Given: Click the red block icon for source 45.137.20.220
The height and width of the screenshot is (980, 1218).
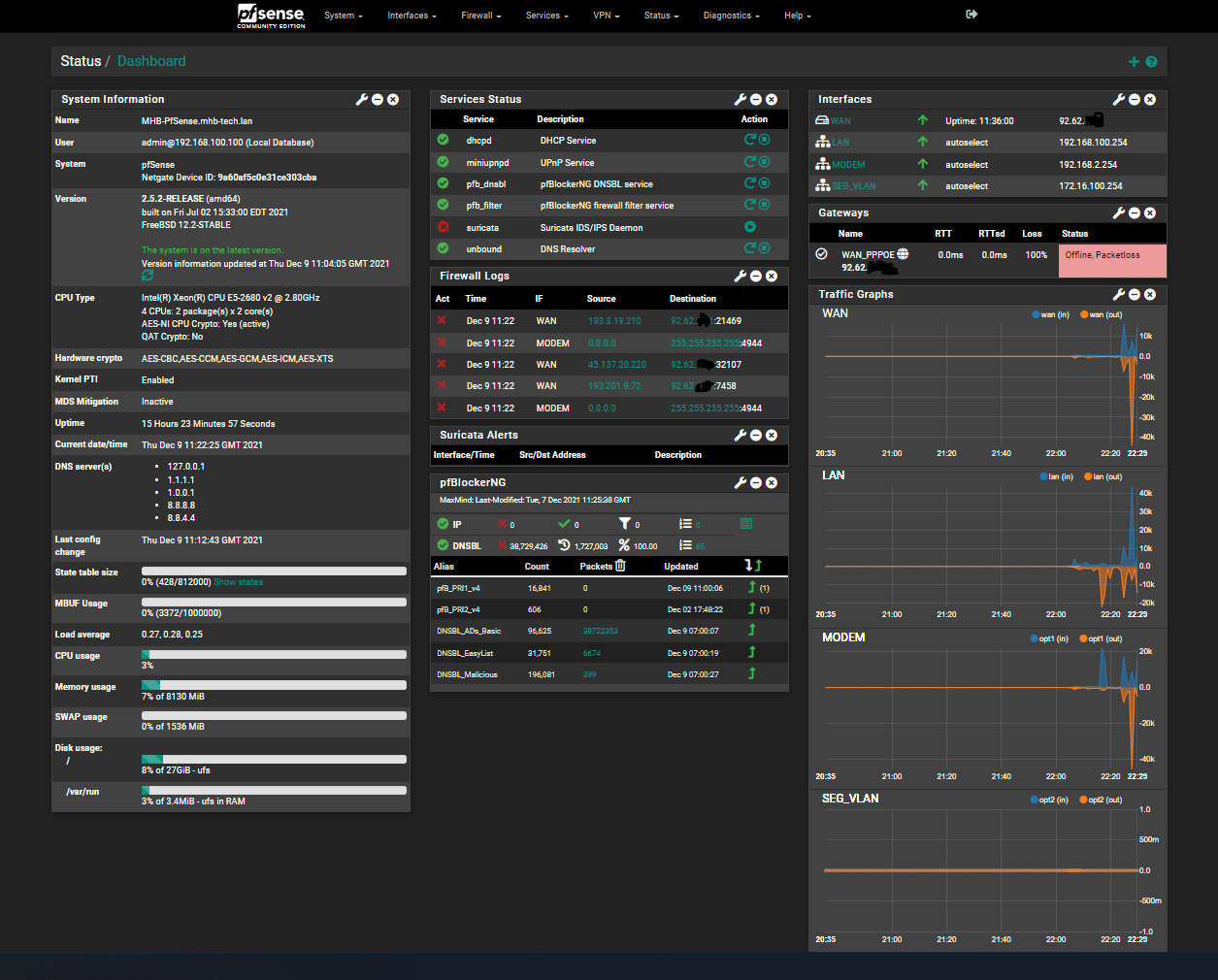Looking at the screenshot, I should pos(442,364).
